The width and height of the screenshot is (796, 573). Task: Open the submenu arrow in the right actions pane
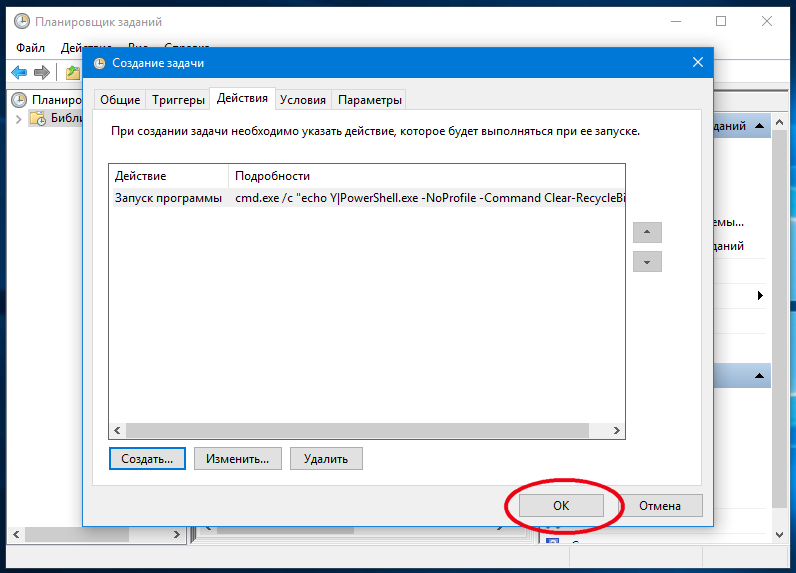coord(760,296)
